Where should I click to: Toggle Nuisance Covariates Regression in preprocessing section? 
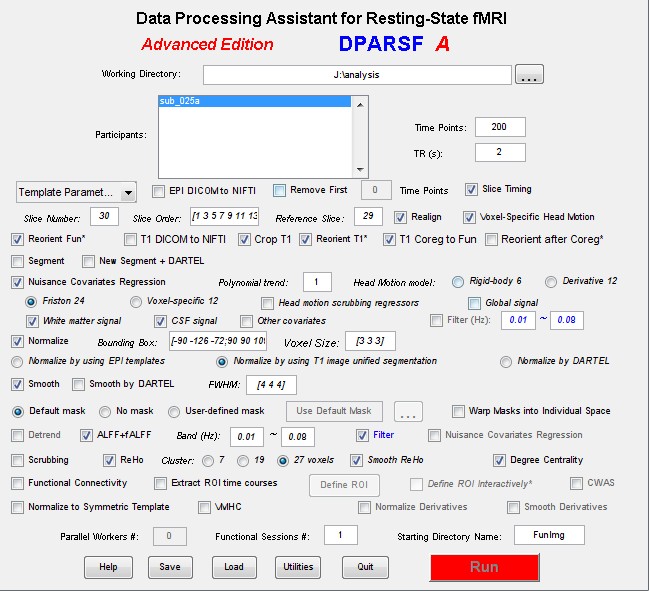pyautogui.click(x=17, y=282)
